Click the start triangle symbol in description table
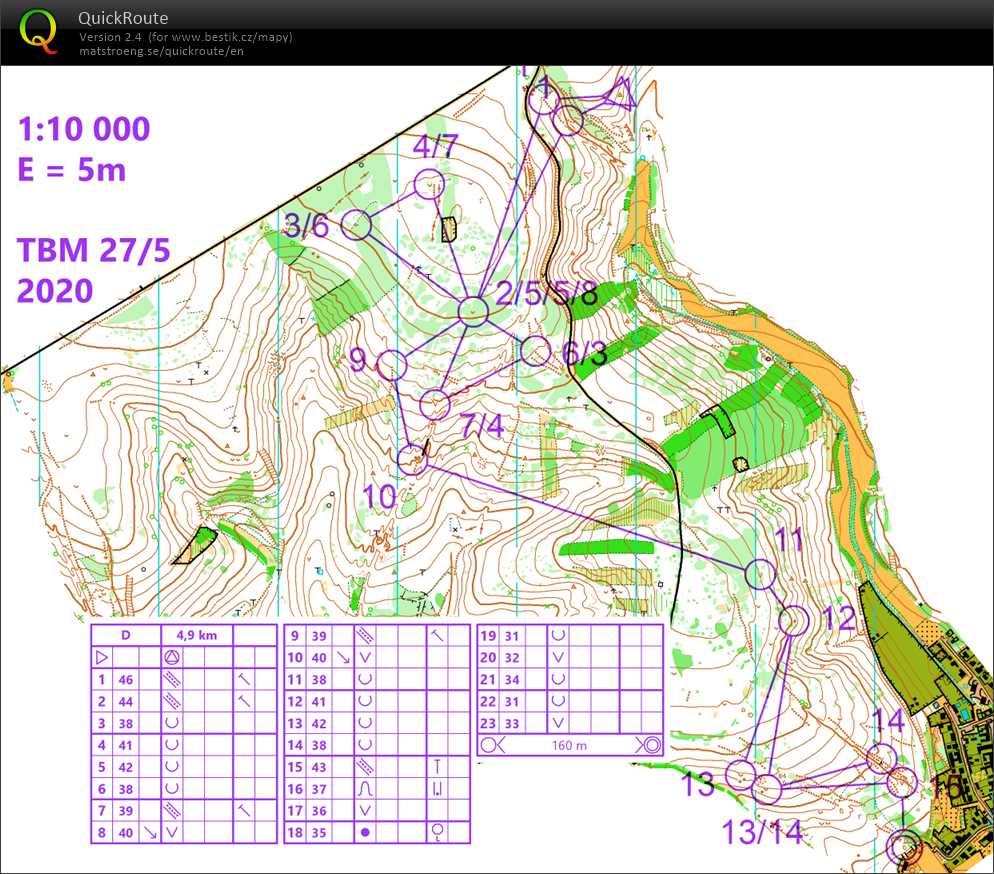This screenshot has height=874, width=994. point(101,657)
